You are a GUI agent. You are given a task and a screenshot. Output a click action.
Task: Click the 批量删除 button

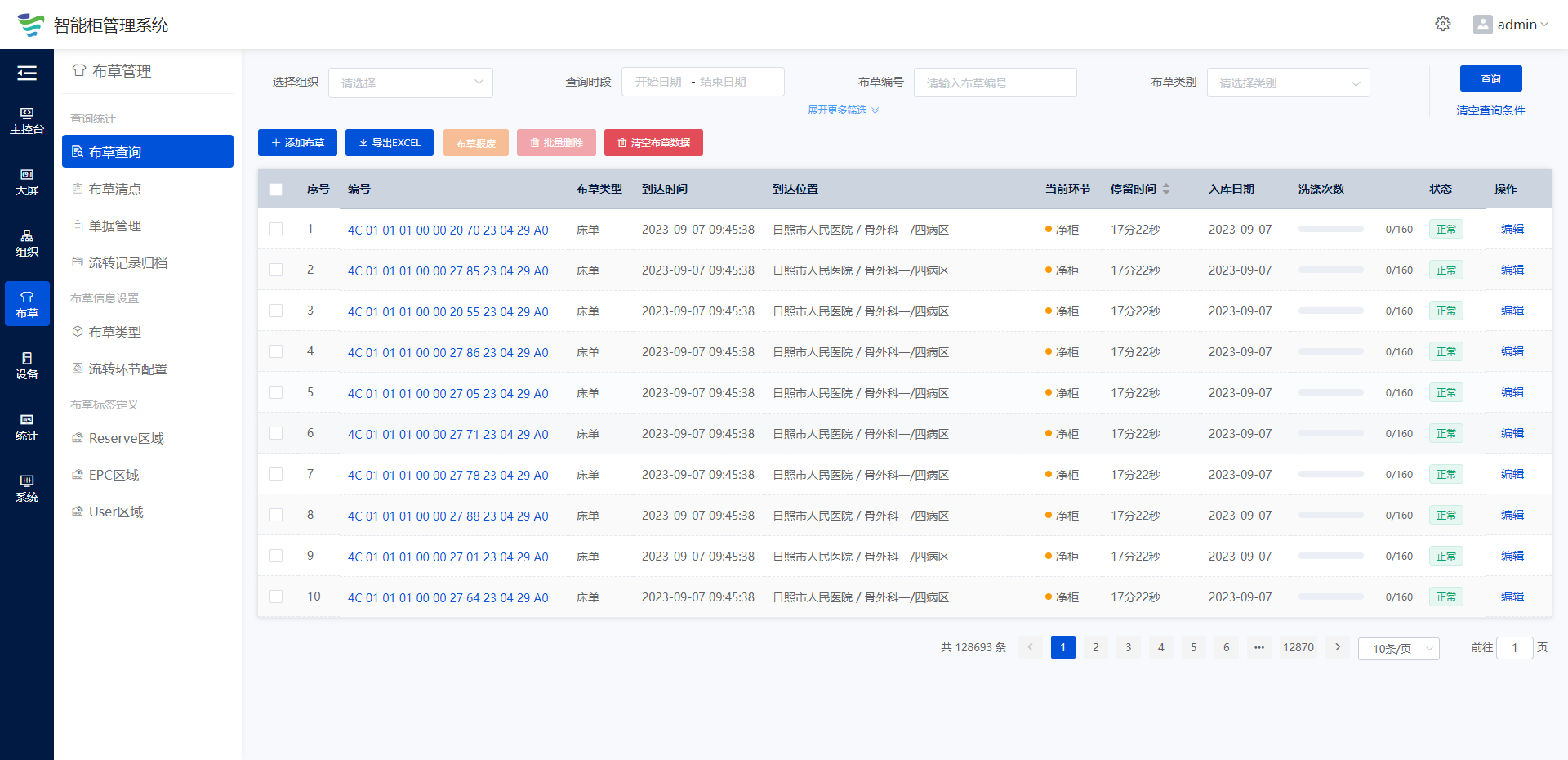[x=556, y=142]
